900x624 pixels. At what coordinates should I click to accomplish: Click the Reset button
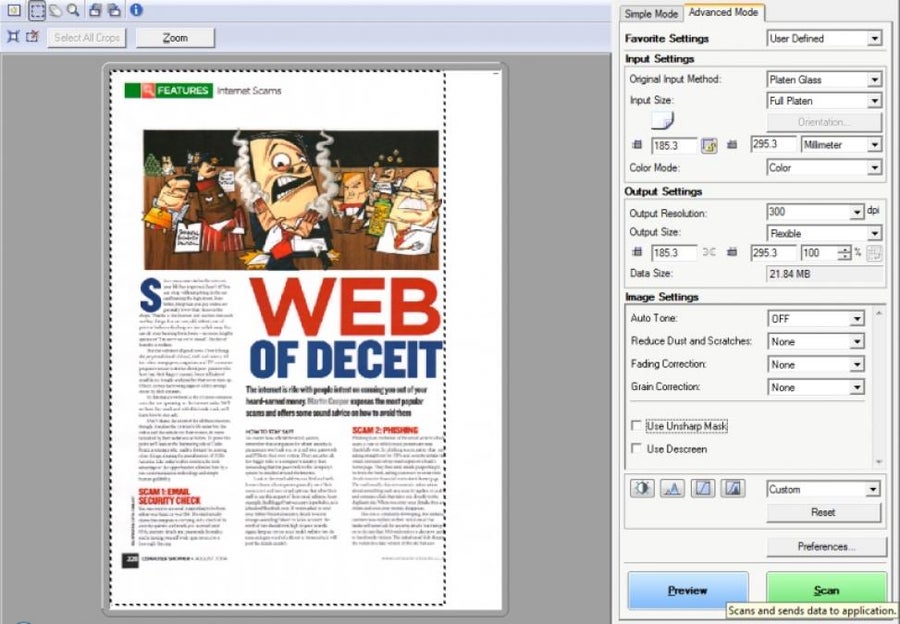pyautogui.click(x=823, y=512)
